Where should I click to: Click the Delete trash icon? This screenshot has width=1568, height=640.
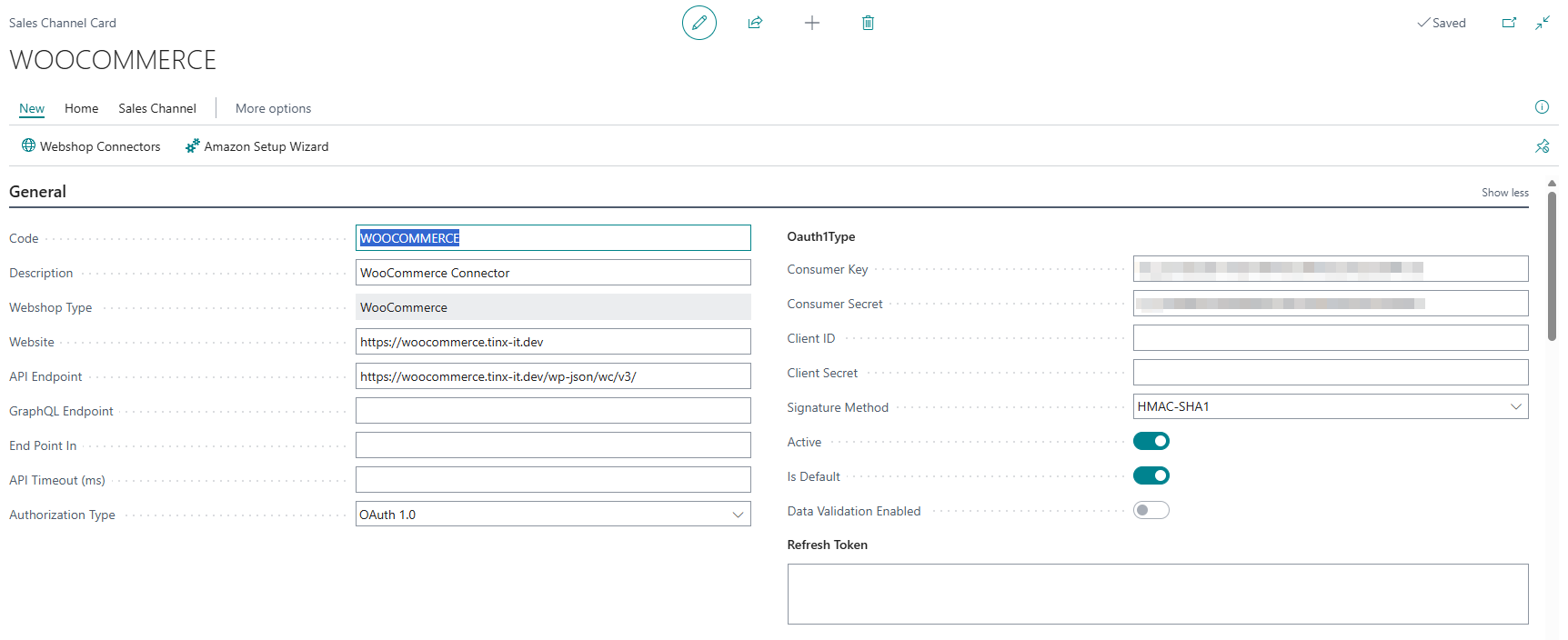[868, 23]
